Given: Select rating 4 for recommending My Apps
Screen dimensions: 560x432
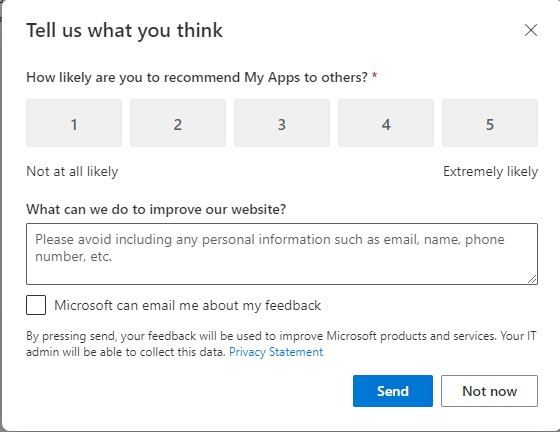Looking at the screenshot, I should click(x=386, y=123).
